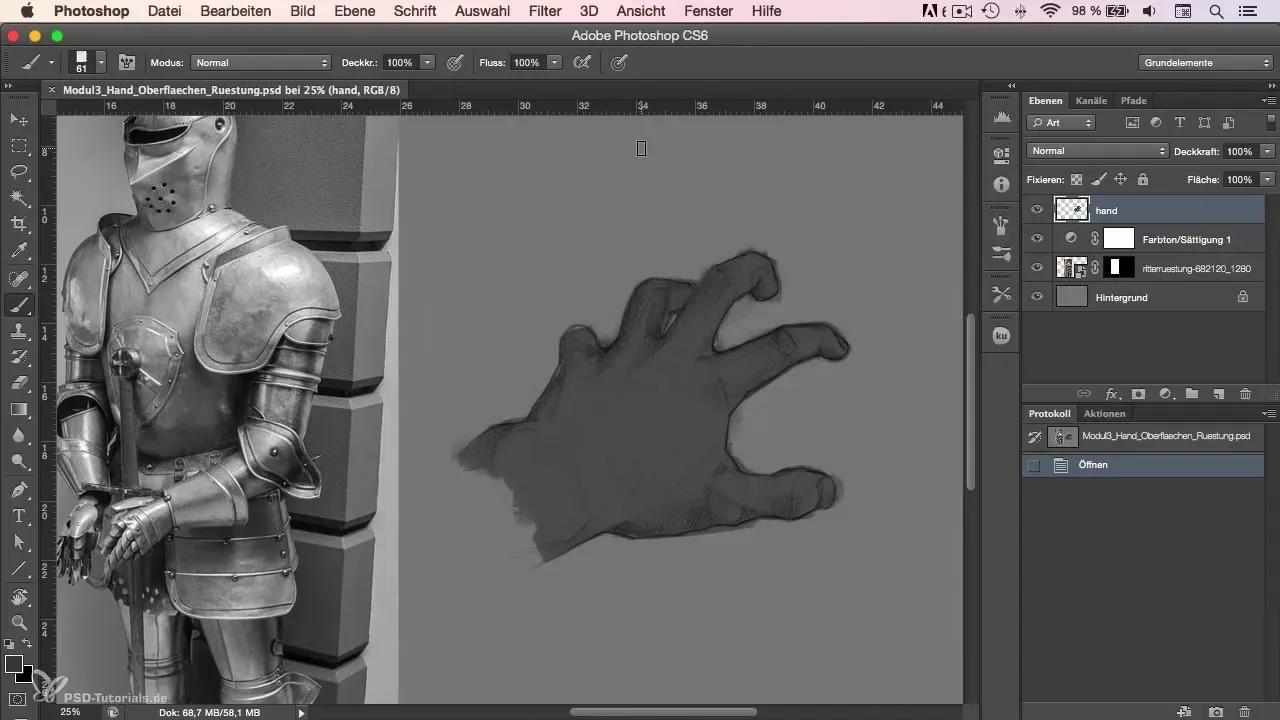Image resolution: width=1280 pixels, height=720 pixels.
Task: Select the Pen tool
Action: [x=18, y=490]
